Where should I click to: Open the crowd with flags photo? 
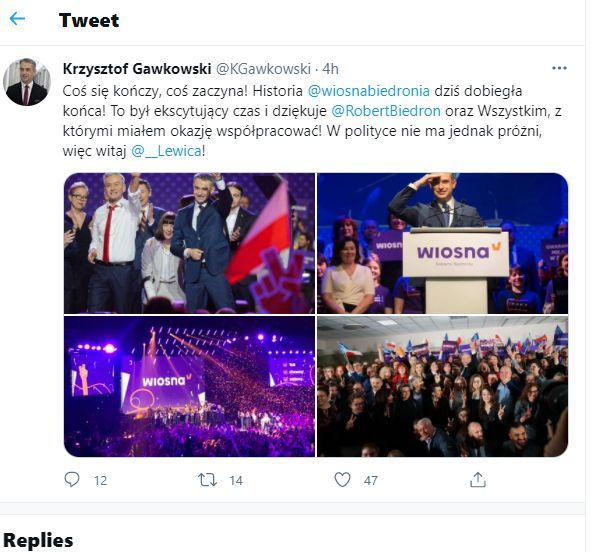[x=442, y=387]
